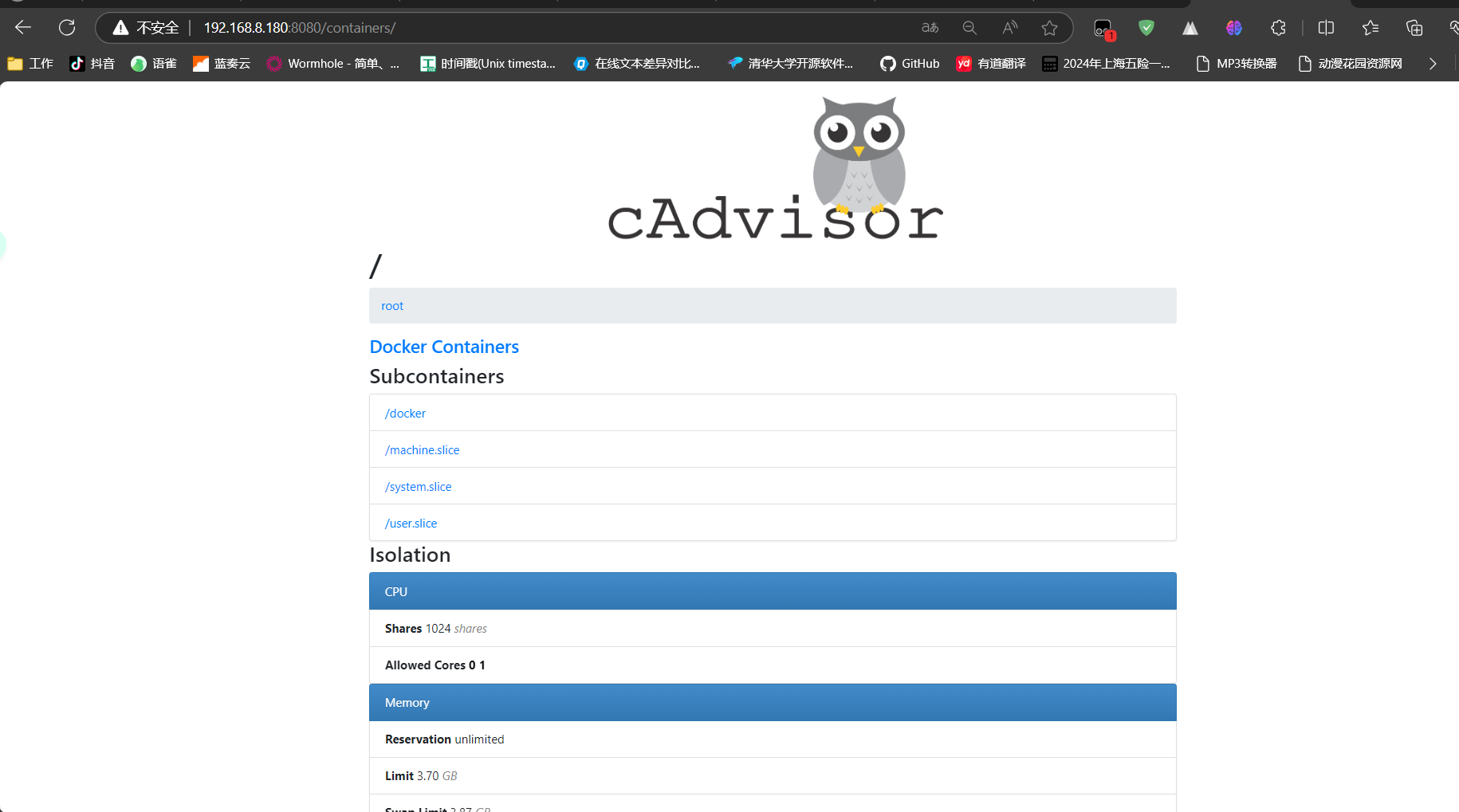Open the browser extensions puzzle icon
This screenshot has height=812, width=1459.
click(1278, 28)
